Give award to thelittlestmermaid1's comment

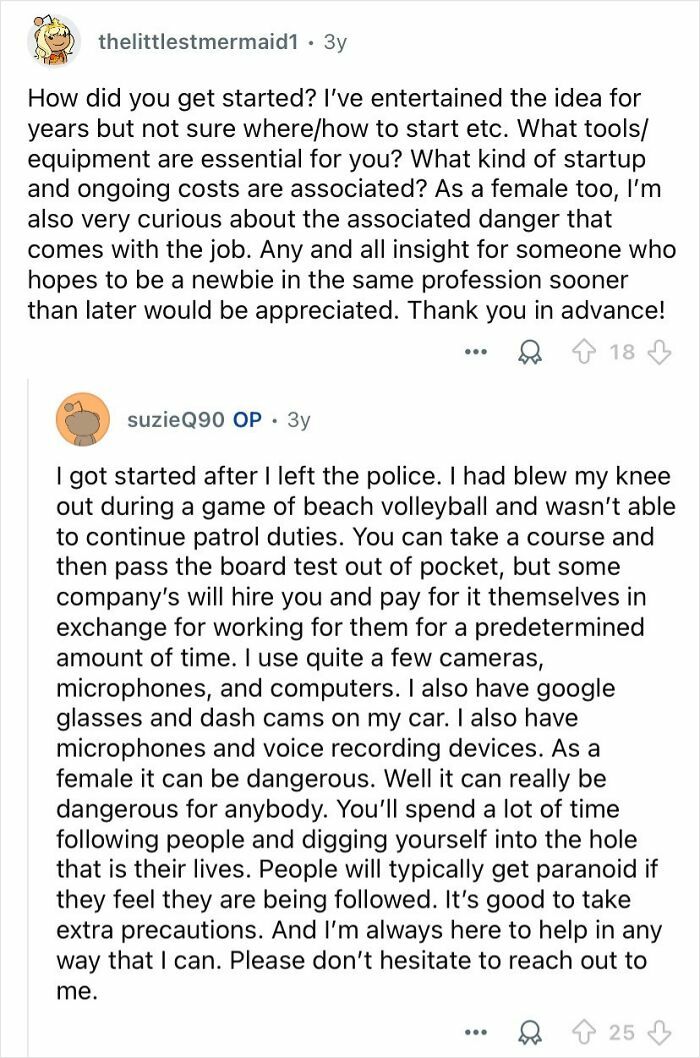(x=531, y=352)
